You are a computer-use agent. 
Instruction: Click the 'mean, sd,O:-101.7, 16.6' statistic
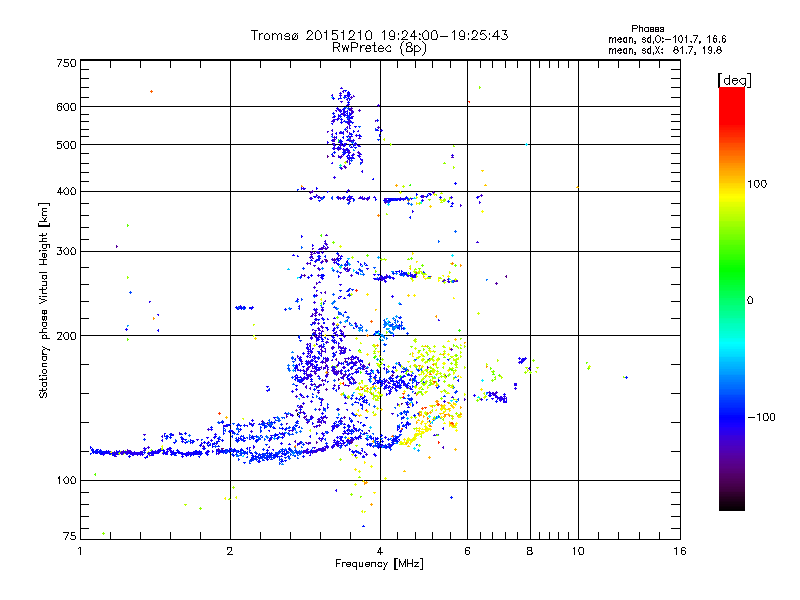[667, 39]
